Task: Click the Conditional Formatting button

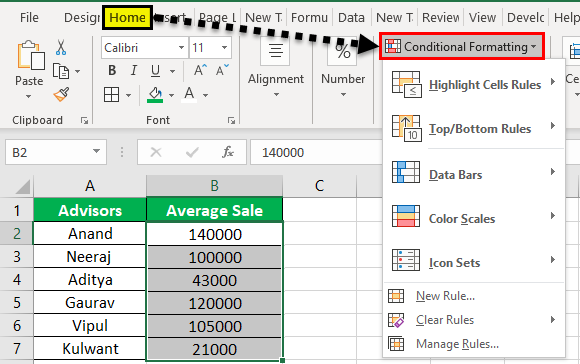Action: (x=462, y=47)
